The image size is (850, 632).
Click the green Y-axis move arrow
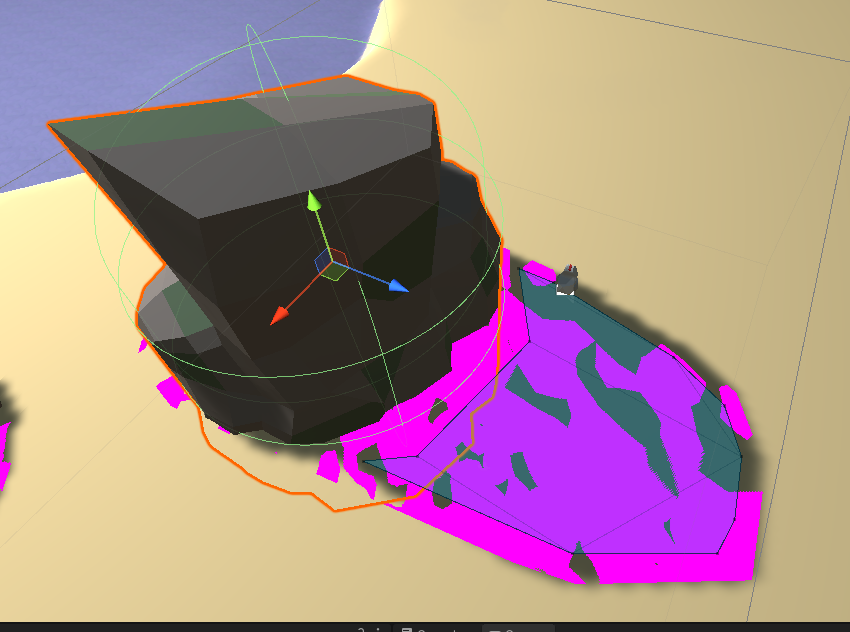coord(313,200)
